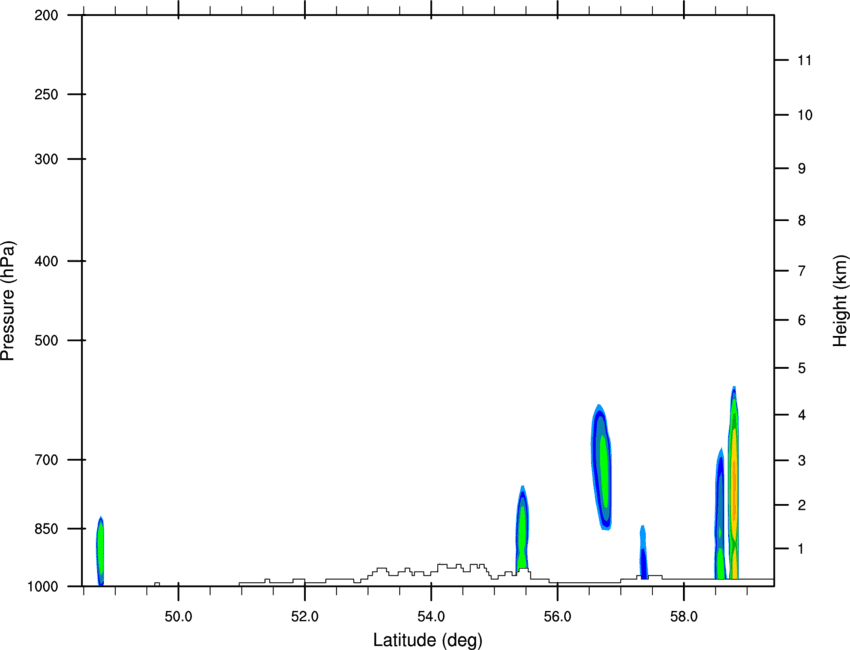The height and width of the screenshot is (650, 850).
Task: Click the elevated green plume near 56.7 degrees
Action: pyautogui.click(x=601, y=467)
